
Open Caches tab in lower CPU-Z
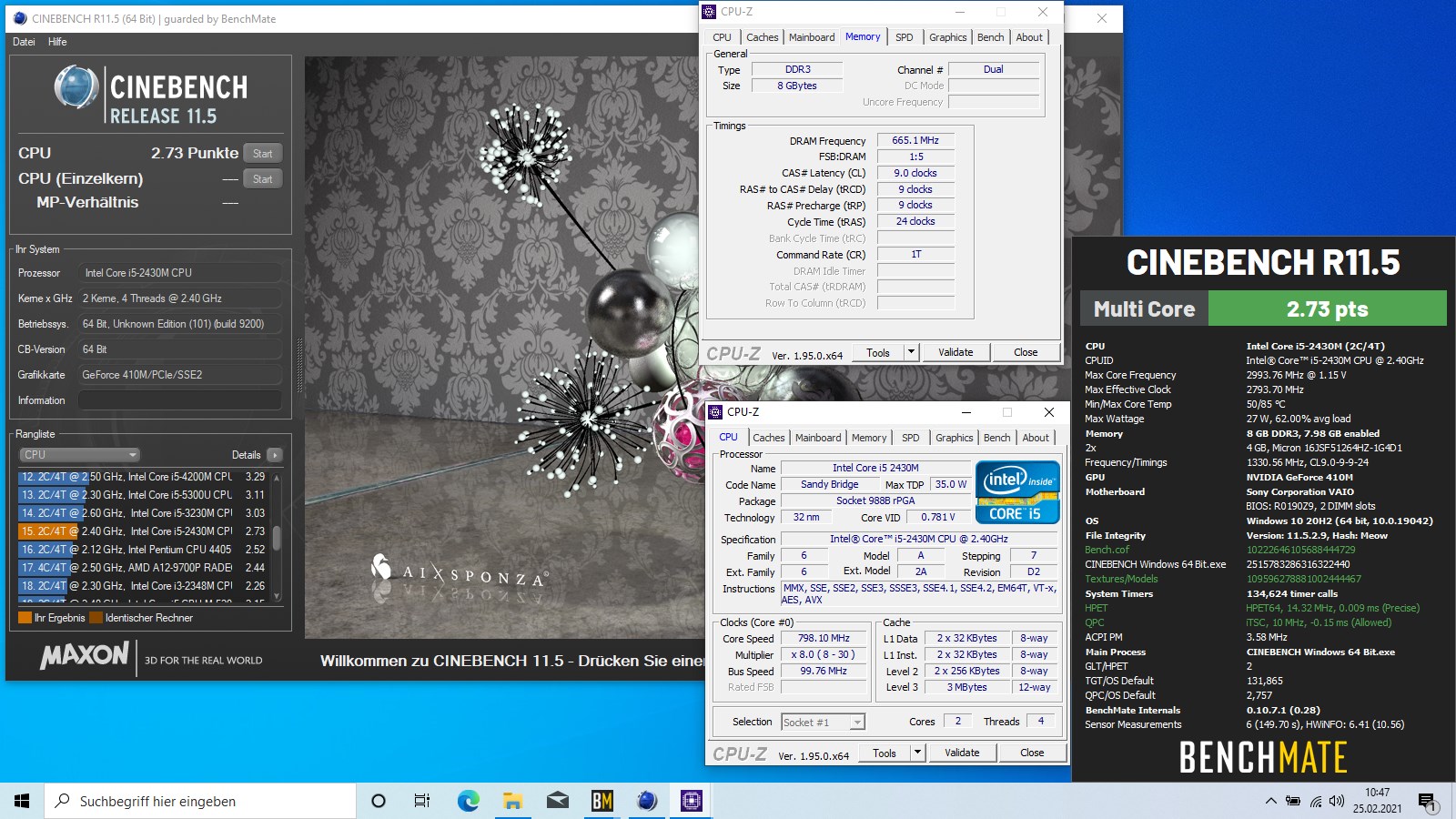(x=768, y=438)
